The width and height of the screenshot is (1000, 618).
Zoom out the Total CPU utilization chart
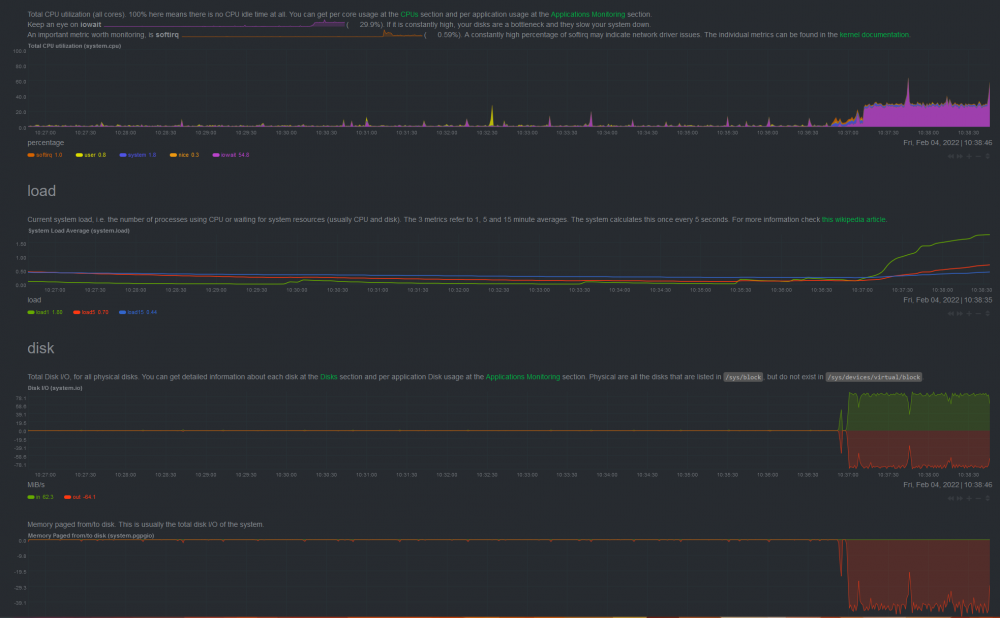978,156
